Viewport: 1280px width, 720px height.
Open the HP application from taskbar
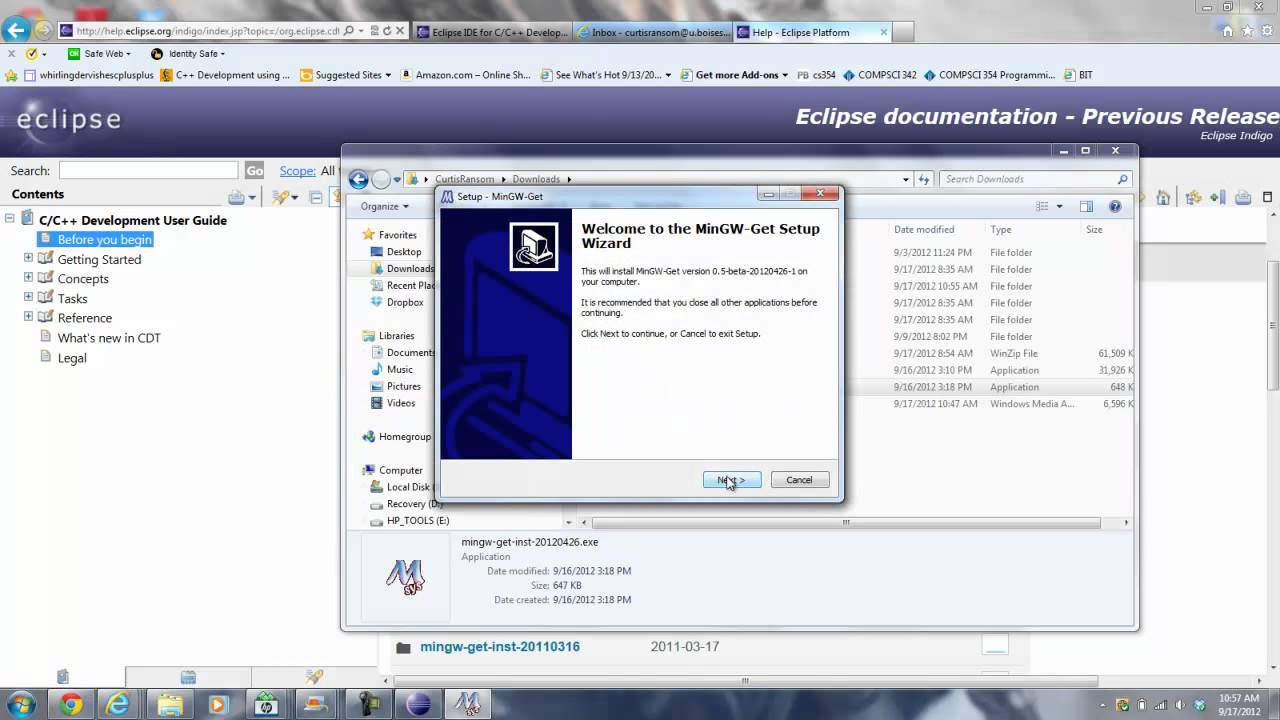[266, 704]
